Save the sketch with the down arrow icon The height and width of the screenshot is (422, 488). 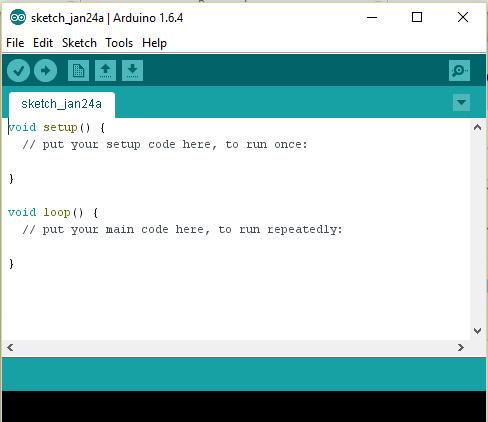[132, 70]
